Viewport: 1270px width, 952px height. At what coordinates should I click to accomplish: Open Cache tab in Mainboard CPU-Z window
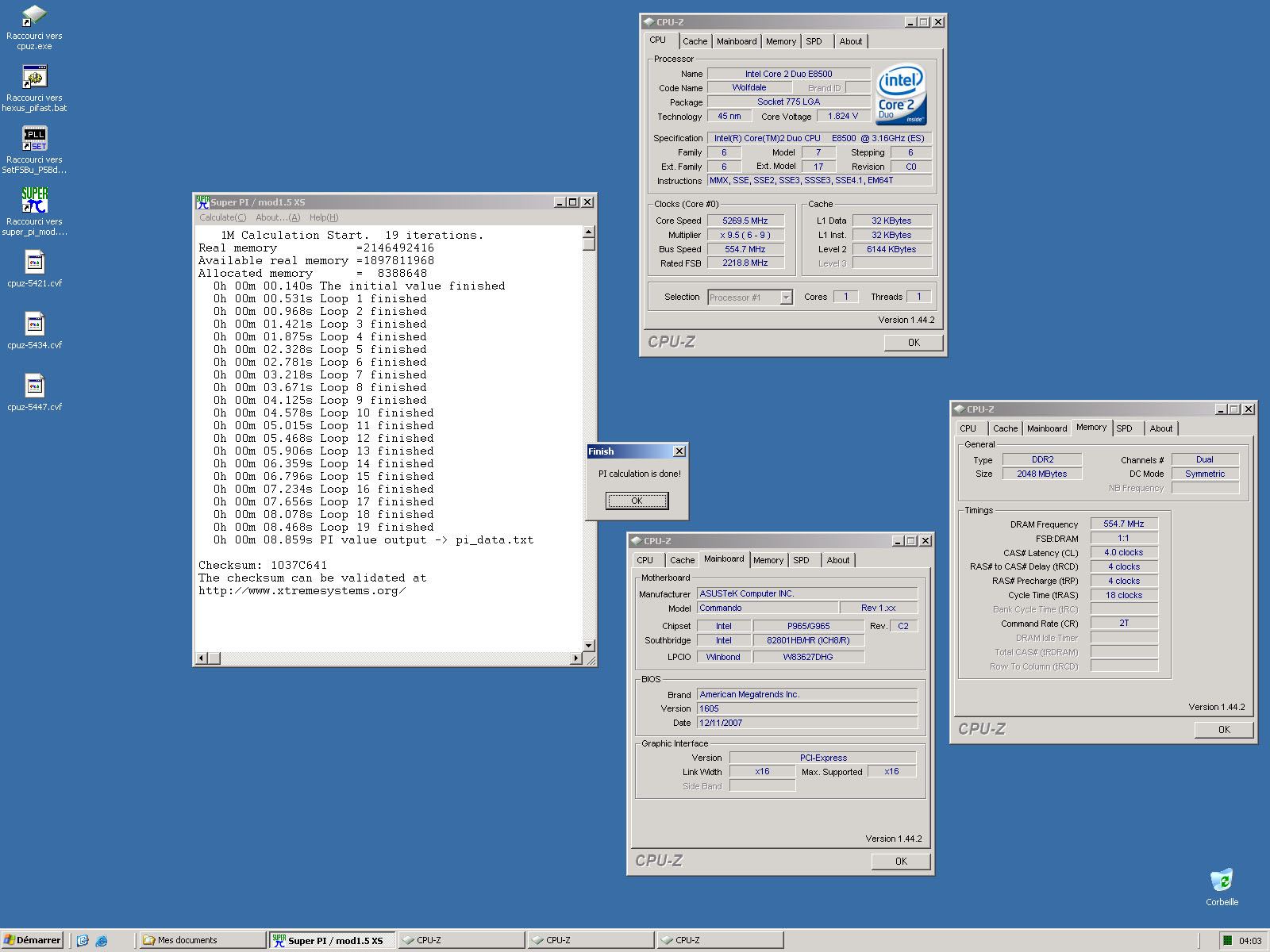click(682, 560)
